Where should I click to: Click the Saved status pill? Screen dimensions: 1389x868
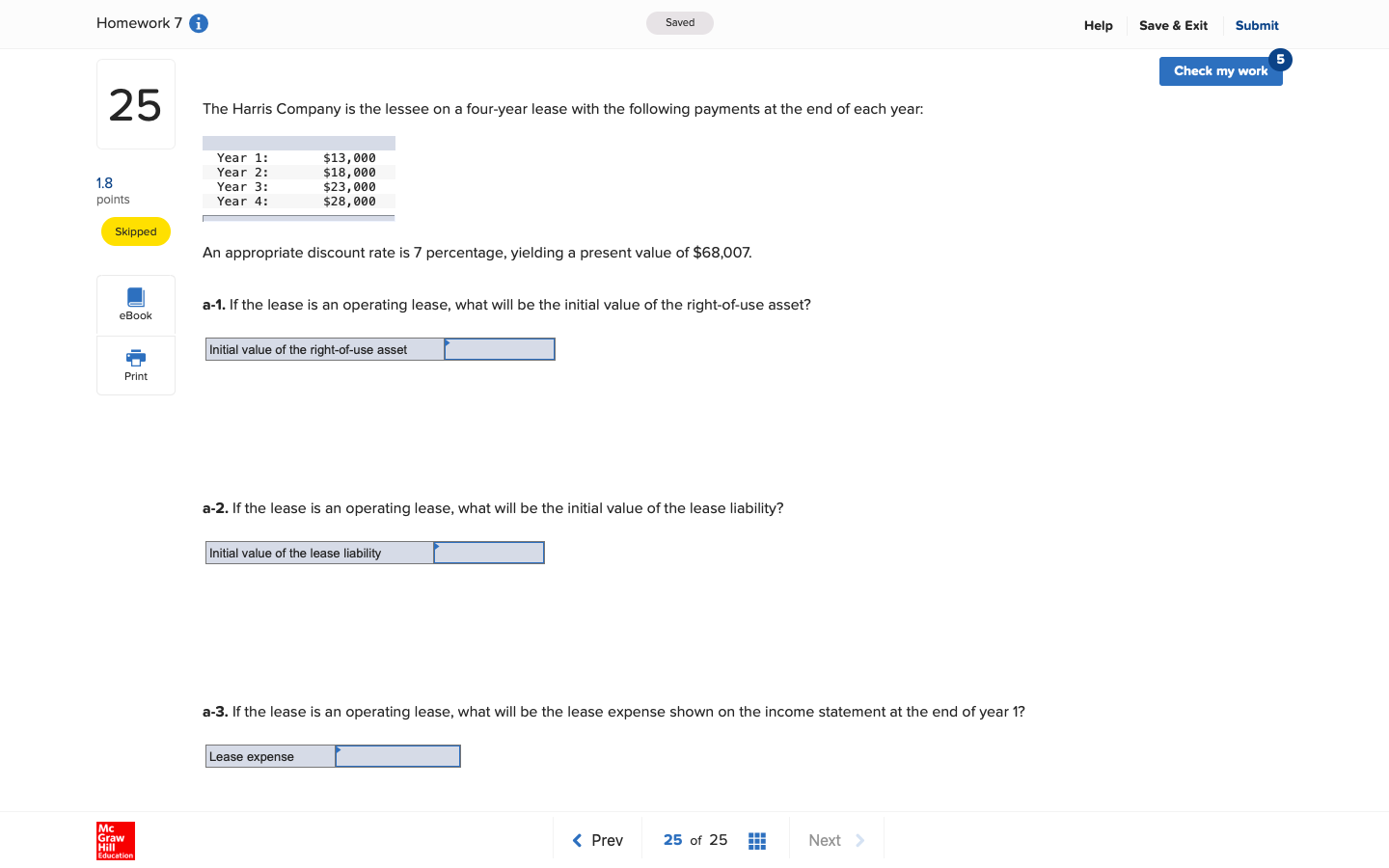tap(679, 21)
